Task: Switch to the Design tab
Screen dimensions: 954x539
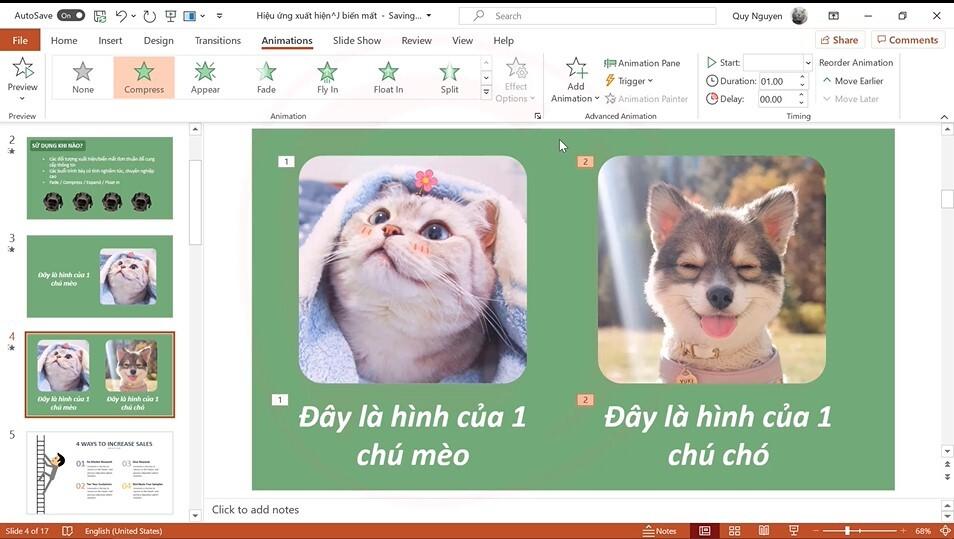Action: [158, 40]
